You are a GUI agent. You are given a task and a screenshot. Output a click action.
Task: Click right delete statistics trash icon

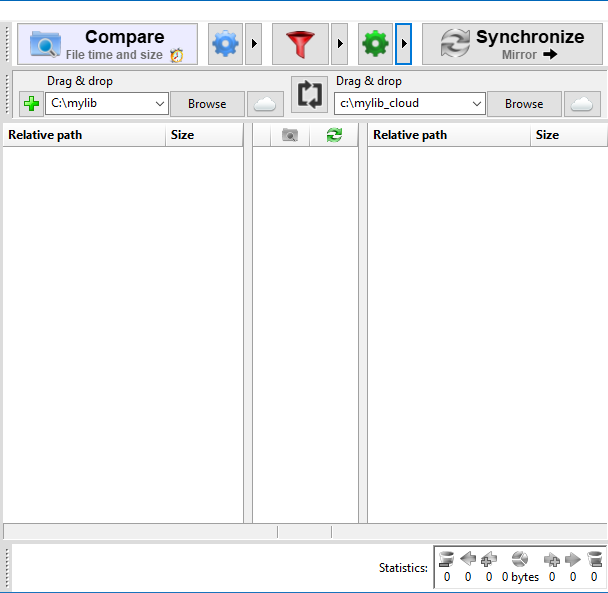click(594, 559)
